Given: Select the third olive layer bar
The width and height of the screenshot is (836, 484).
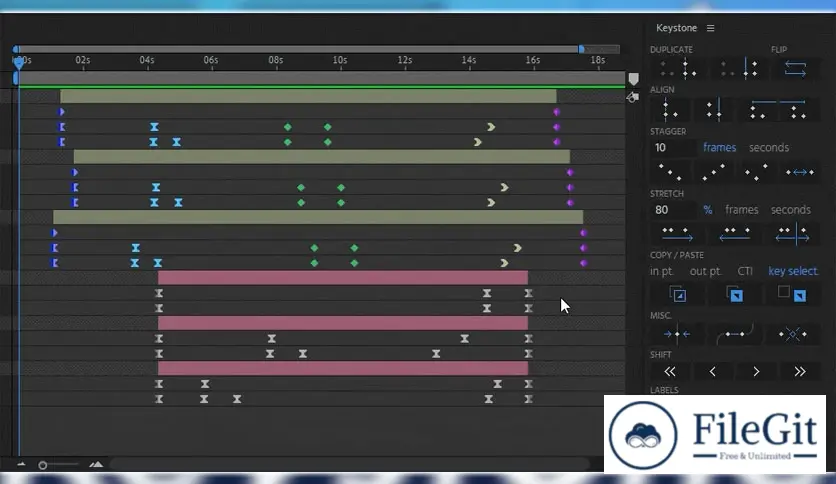Looking at the screenshot, I should coord(318,217).
